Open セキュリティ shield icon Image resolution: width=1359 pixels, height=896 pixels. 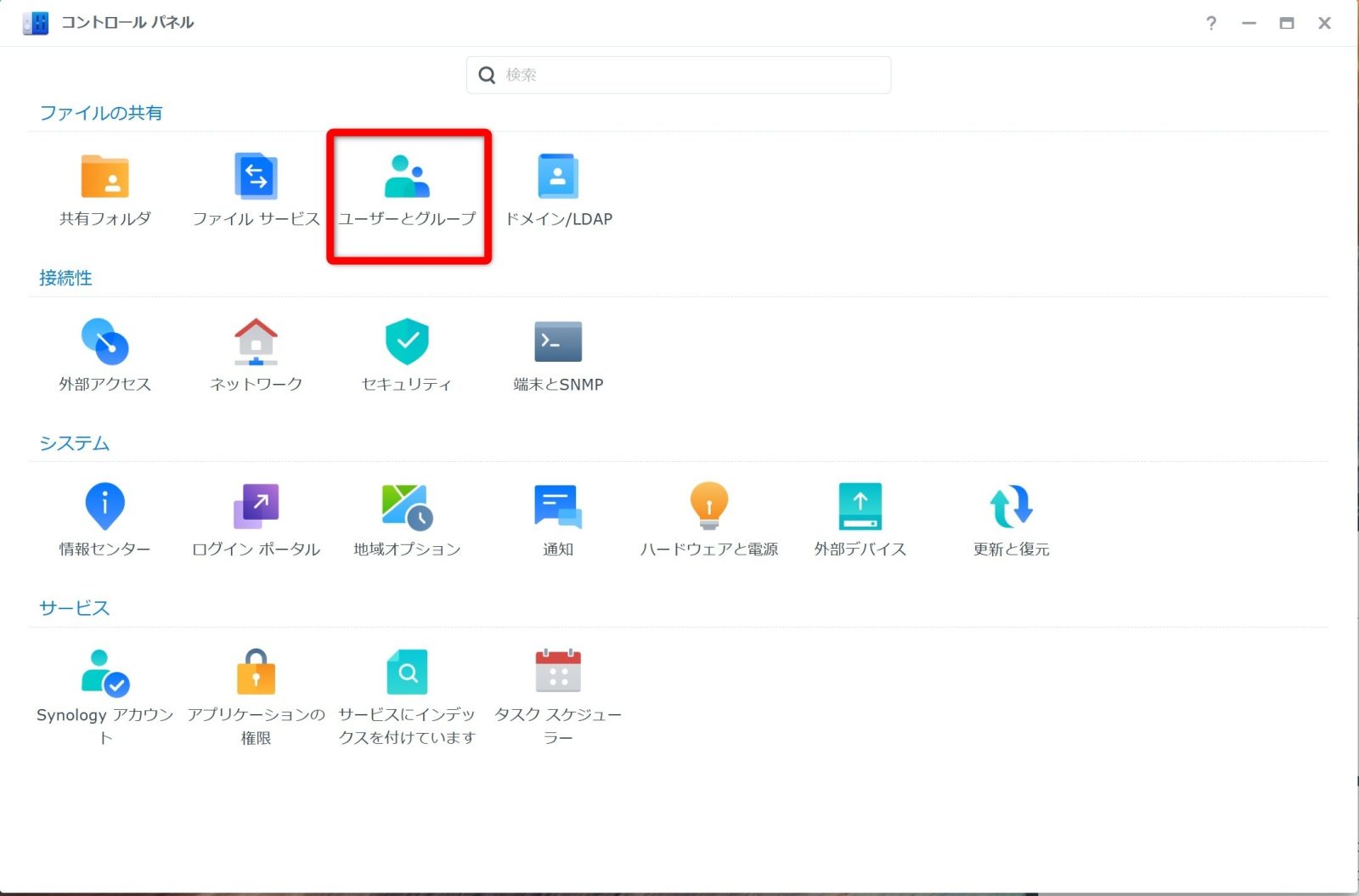pyautogui.click(x=407, y=341)
